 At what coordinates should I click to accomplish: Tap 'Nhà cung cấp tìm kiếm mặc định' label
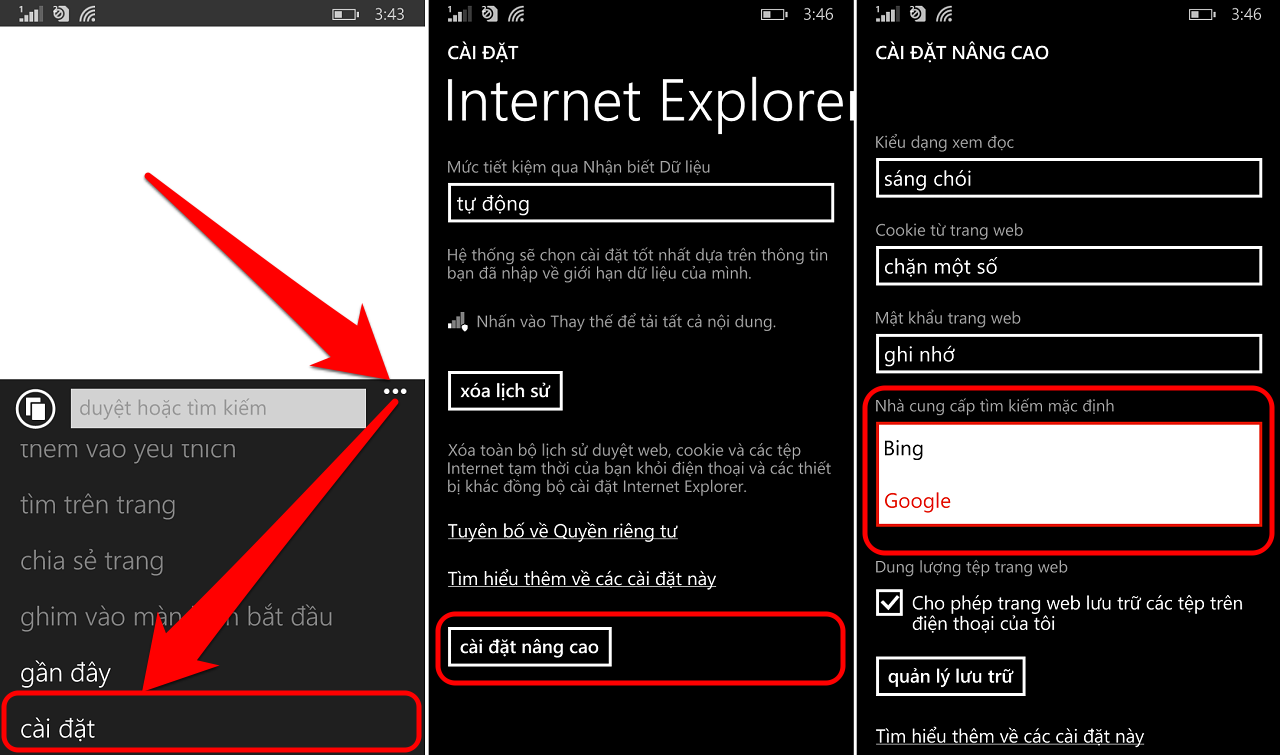994,406
